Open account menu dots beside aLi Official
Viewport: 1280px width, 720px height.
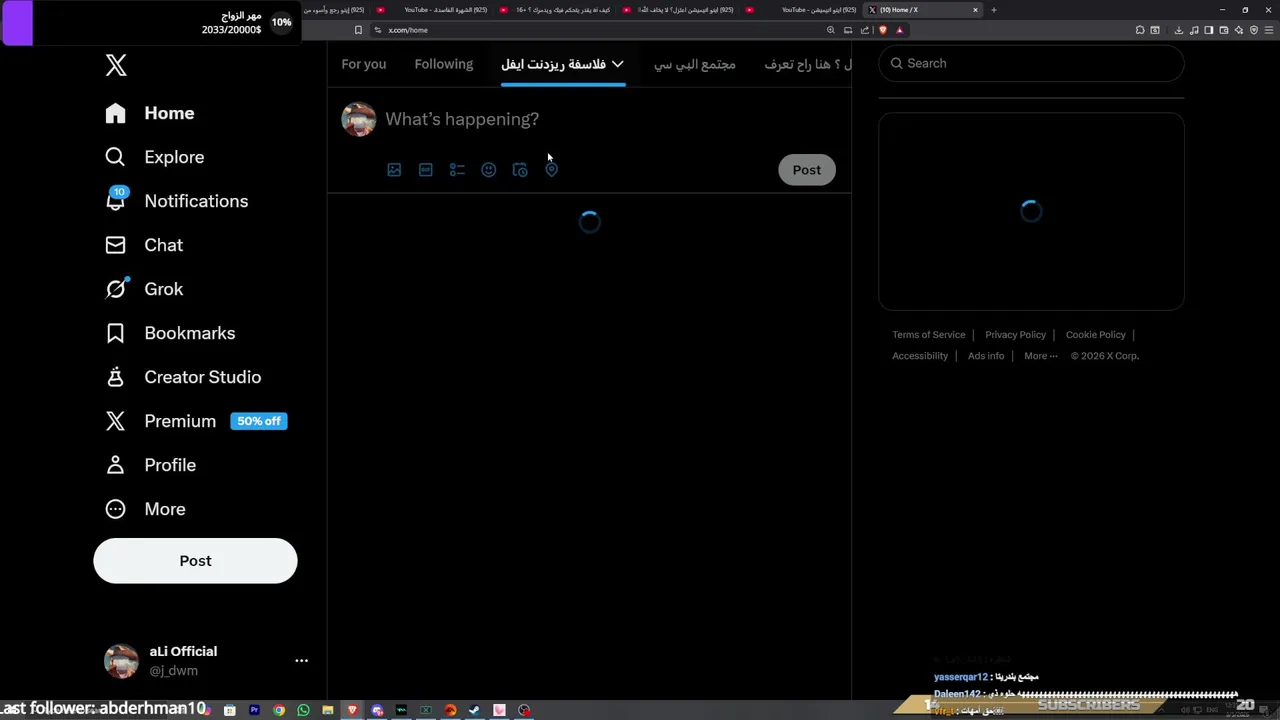click(301, 661)
